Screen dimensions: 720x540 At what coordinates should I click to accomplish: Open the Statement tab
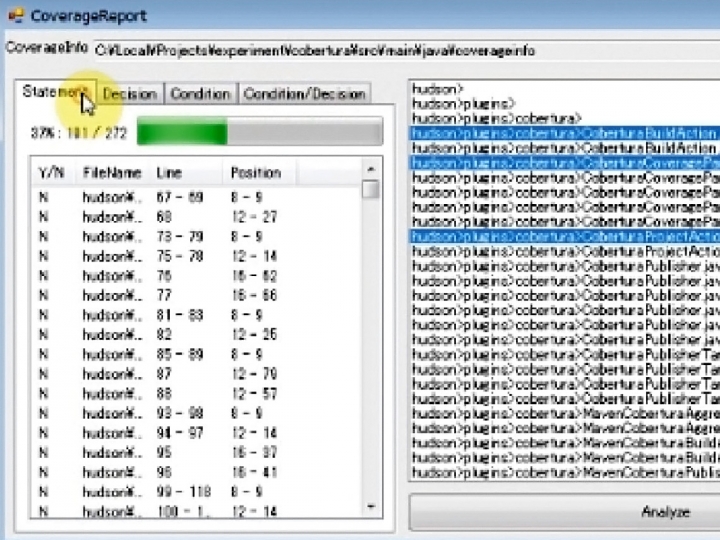click(56, 92)
